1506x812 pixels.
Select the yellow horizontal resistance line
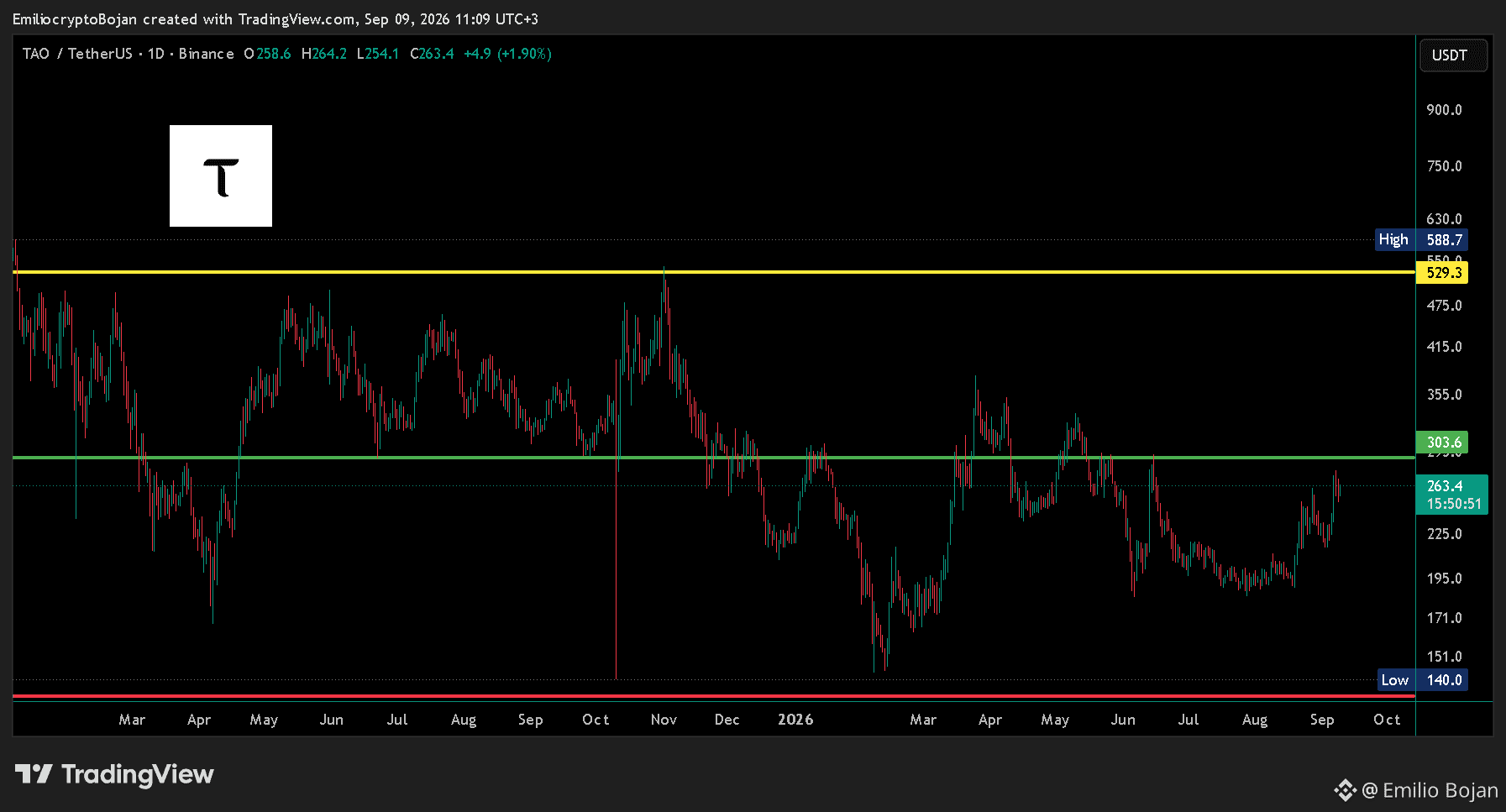[x=714, y=272]
